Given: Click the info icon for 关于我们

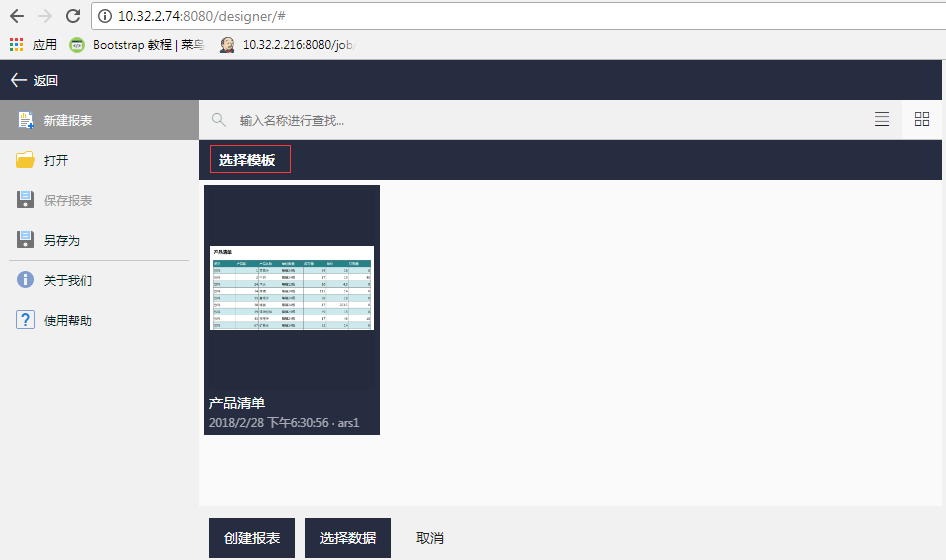Looking at the screenshot, I should 26,280.
